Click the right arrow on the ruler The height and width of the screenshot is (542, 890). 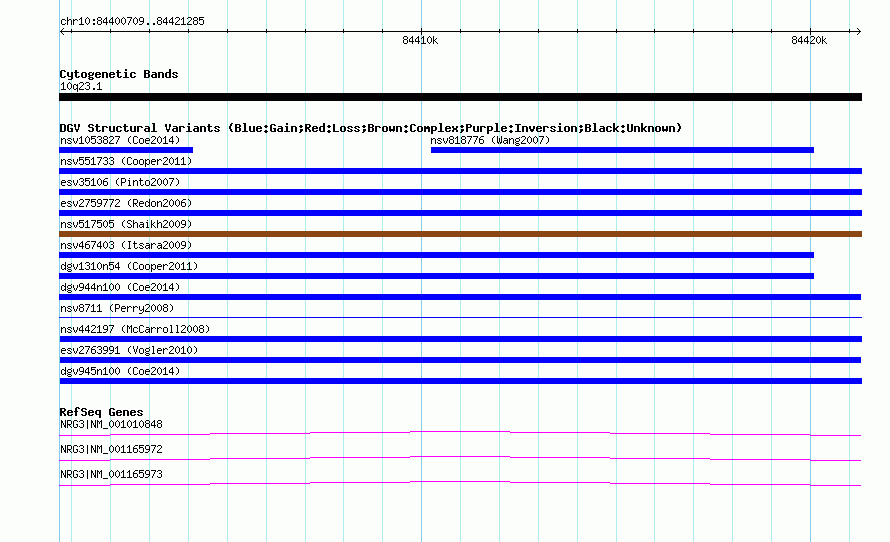click(x=858, y=31)
